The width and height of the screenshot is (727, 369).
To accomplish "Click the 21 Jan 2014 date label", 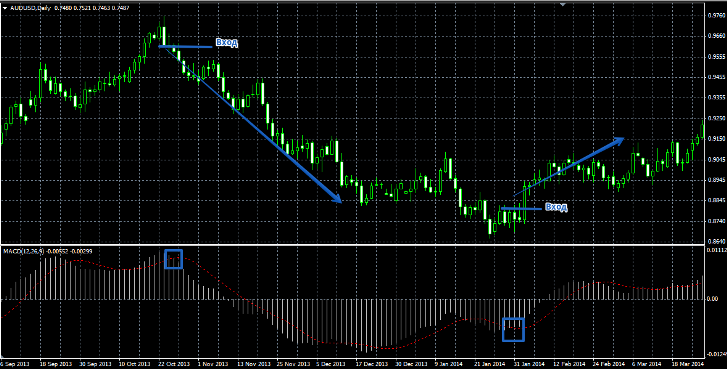I will (490, 365).
